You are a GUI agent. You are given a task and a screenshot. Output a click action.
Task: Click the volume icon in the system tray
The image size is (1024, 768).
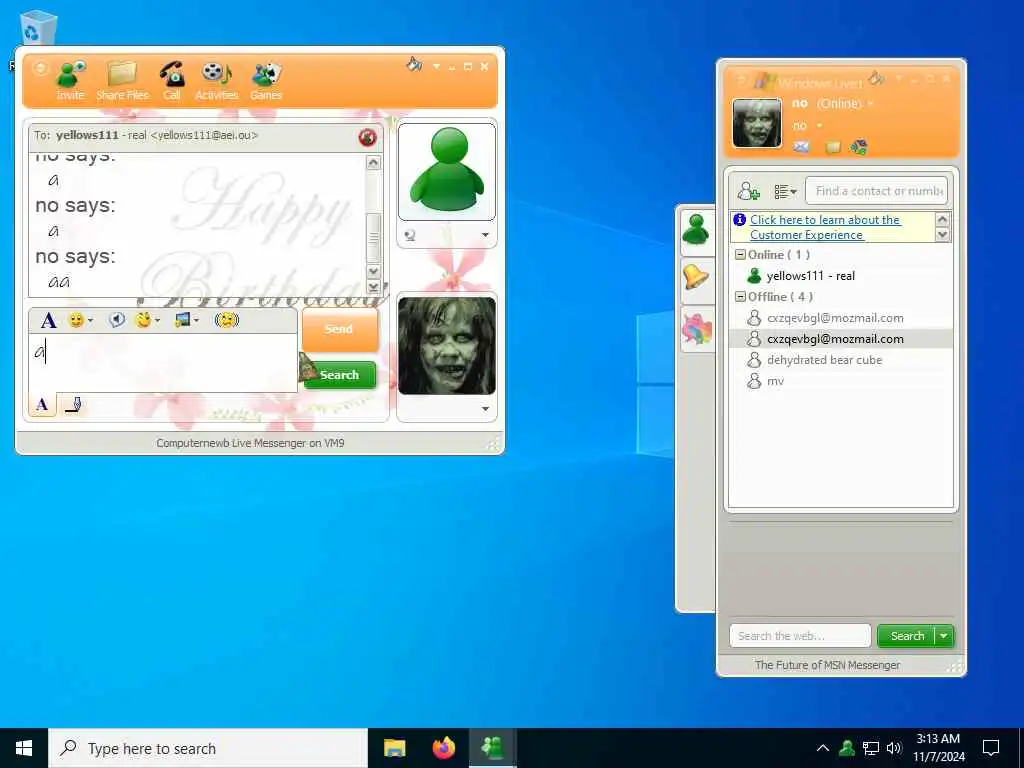point(894,748)
